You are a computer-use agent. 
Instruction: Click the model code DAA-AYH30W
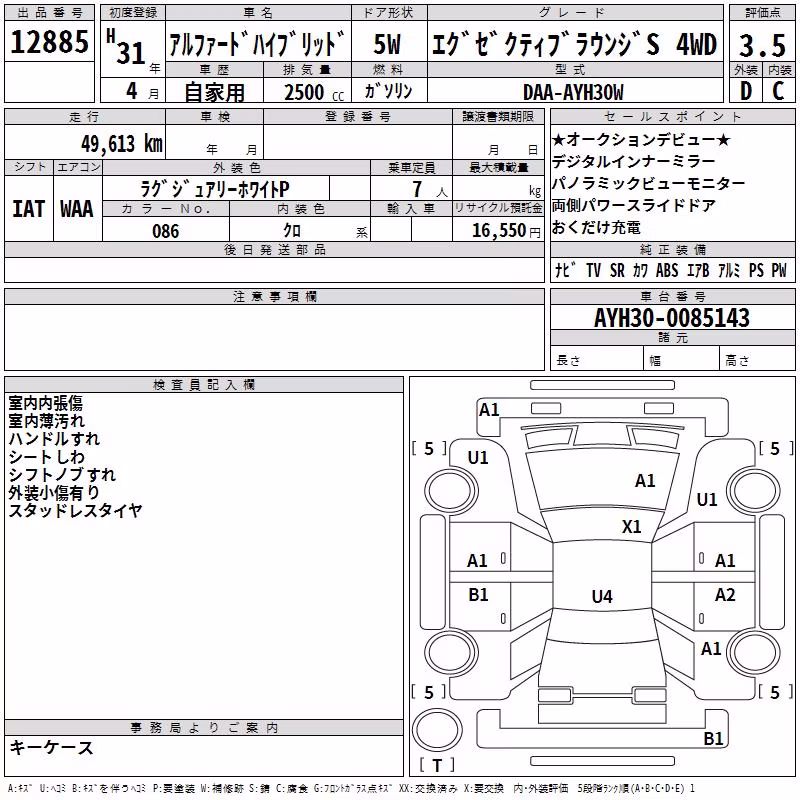coord(573,92)
